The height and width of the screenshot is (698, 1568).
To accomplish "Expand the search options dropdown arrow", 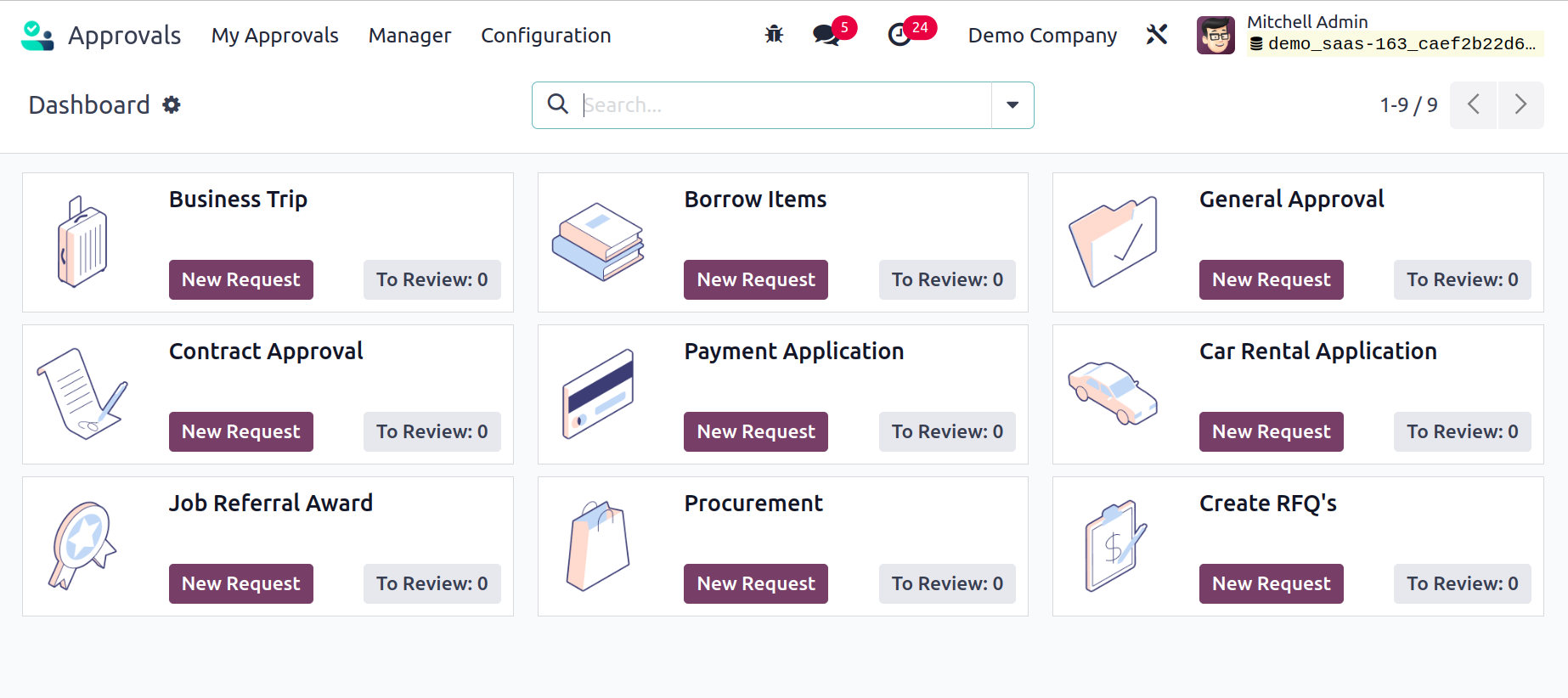I will 1012,105.
